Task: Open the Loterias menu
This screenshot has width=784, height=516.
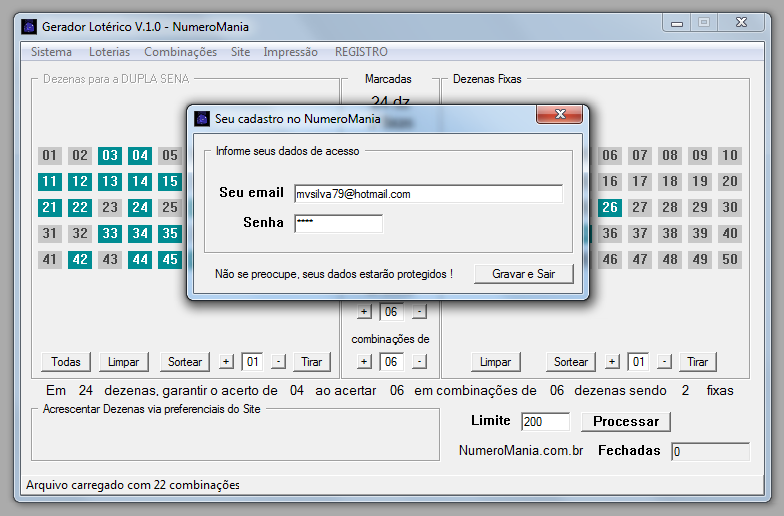Action: (x=109, y=52)
